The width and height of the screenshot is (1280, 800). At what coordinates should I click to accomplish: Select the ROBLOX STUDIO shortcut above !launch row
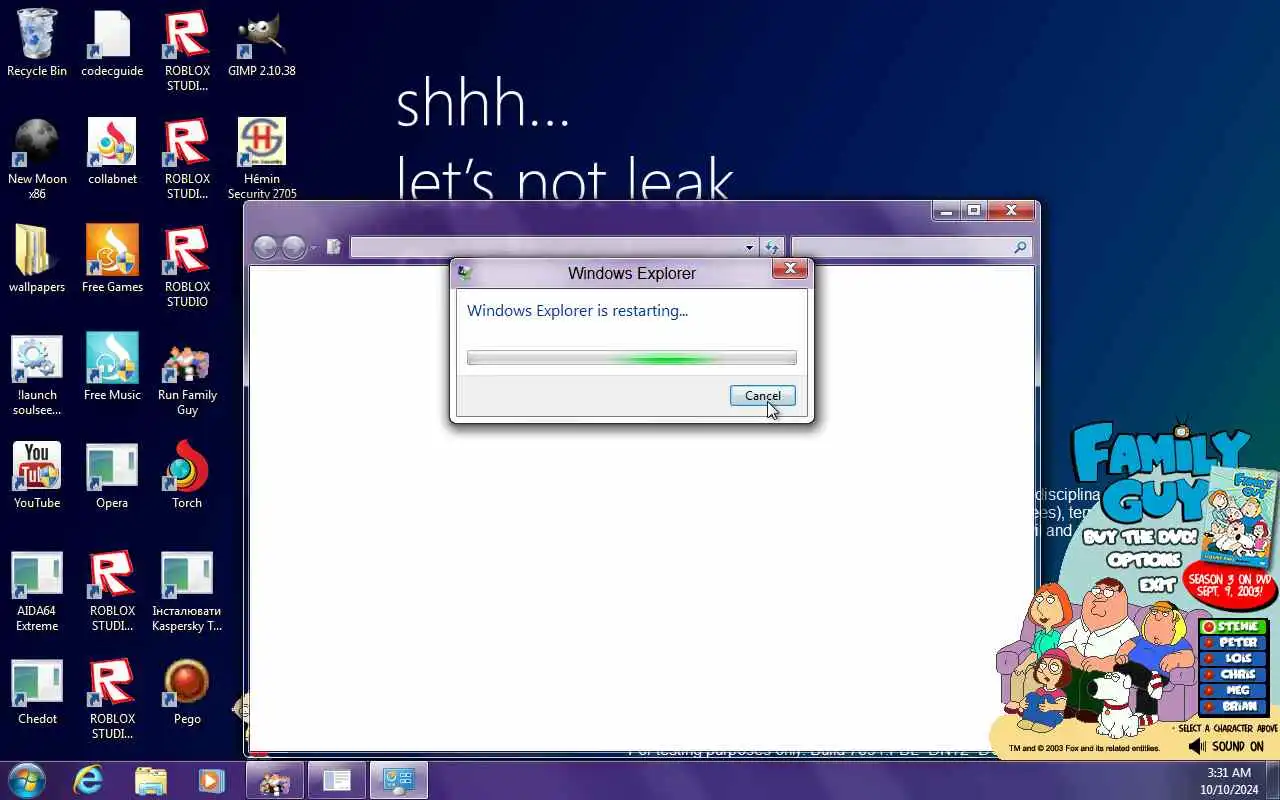click(x=187, y=266)
